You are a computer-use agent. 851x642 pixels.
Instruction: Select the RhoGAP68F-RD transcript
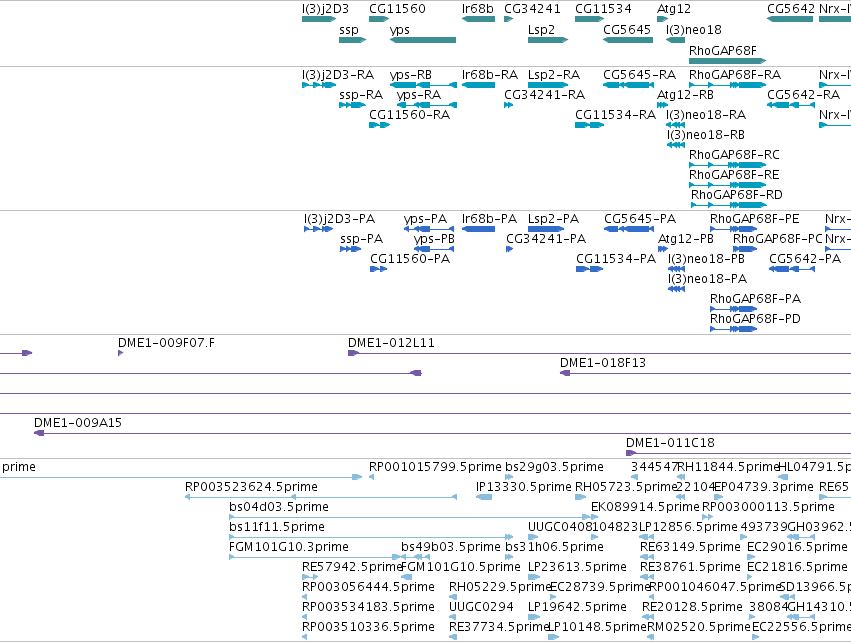click(x=729, y=205)
